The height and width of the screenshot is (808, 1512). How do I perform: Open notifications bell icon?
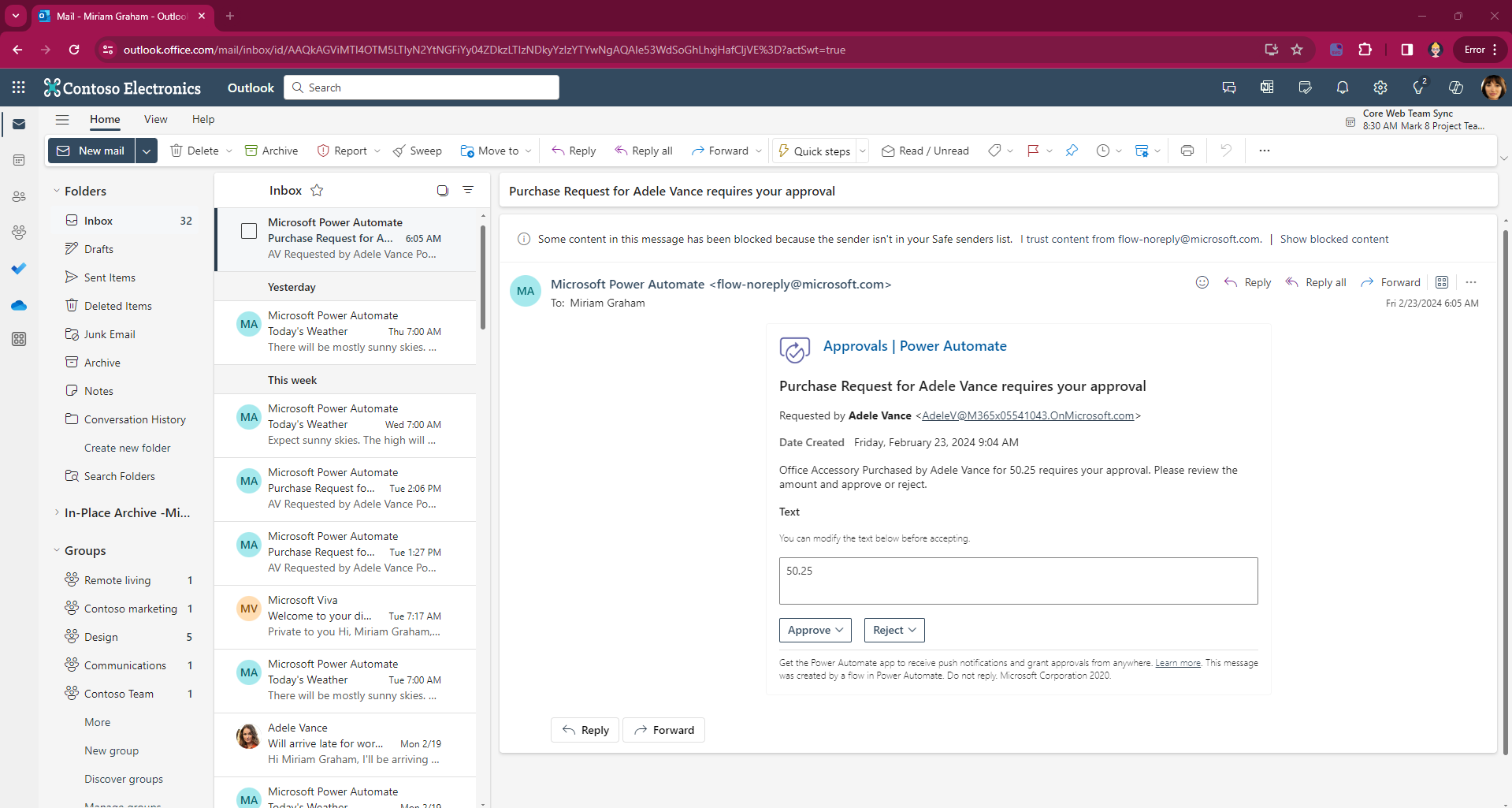pos(1343,88)
